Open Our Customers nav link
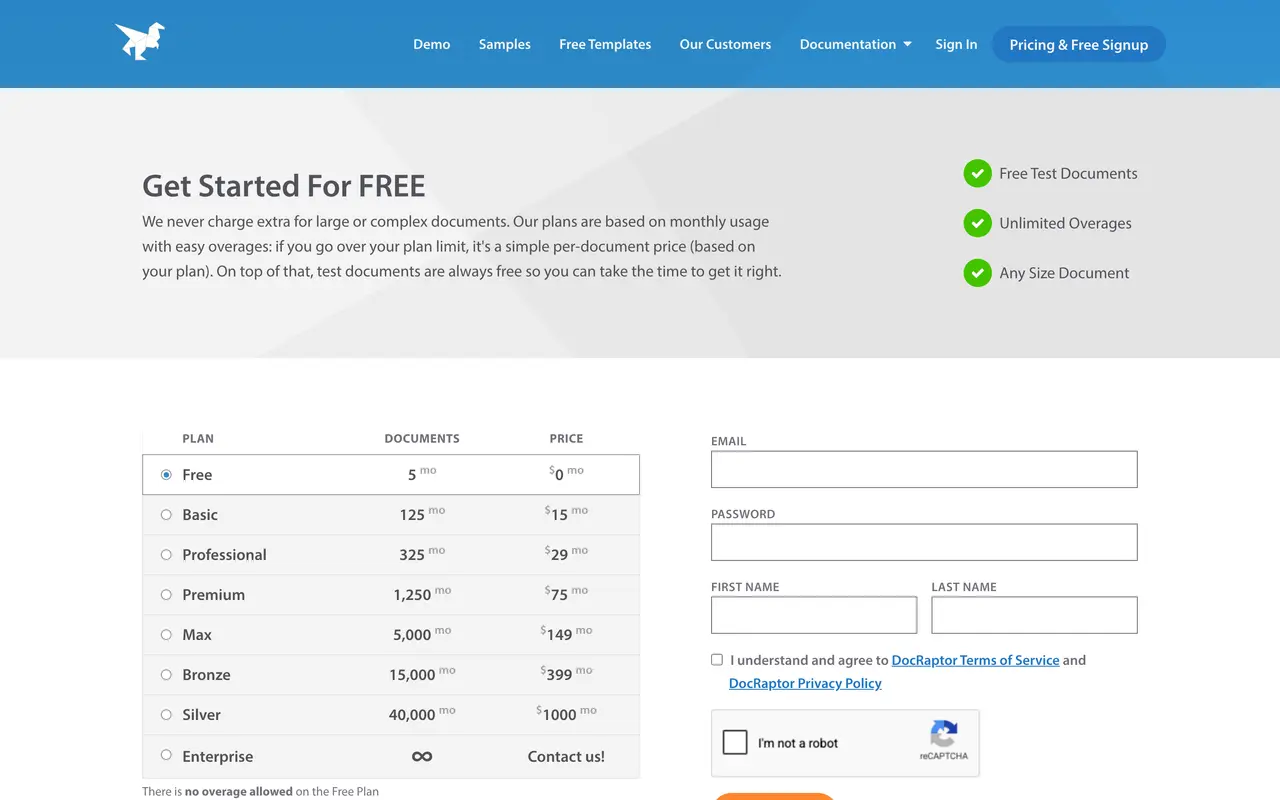 (725, 44)
